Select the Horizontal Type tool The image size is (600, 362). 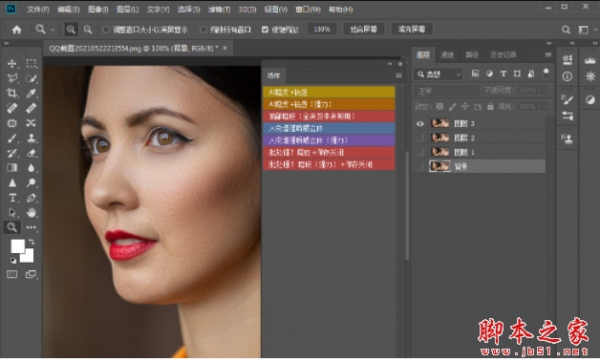(12, 198)
